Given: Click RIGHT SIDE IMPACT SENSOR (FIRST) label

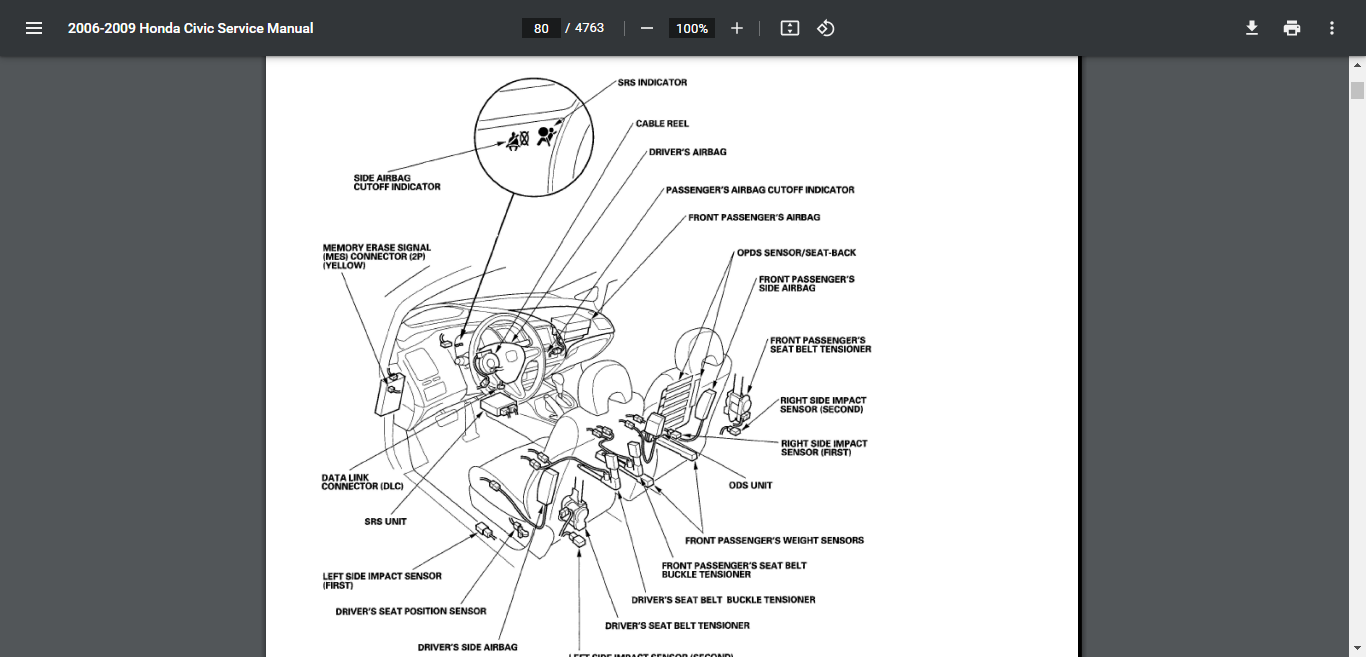Looking at the screenshot, I should [824, 448].
